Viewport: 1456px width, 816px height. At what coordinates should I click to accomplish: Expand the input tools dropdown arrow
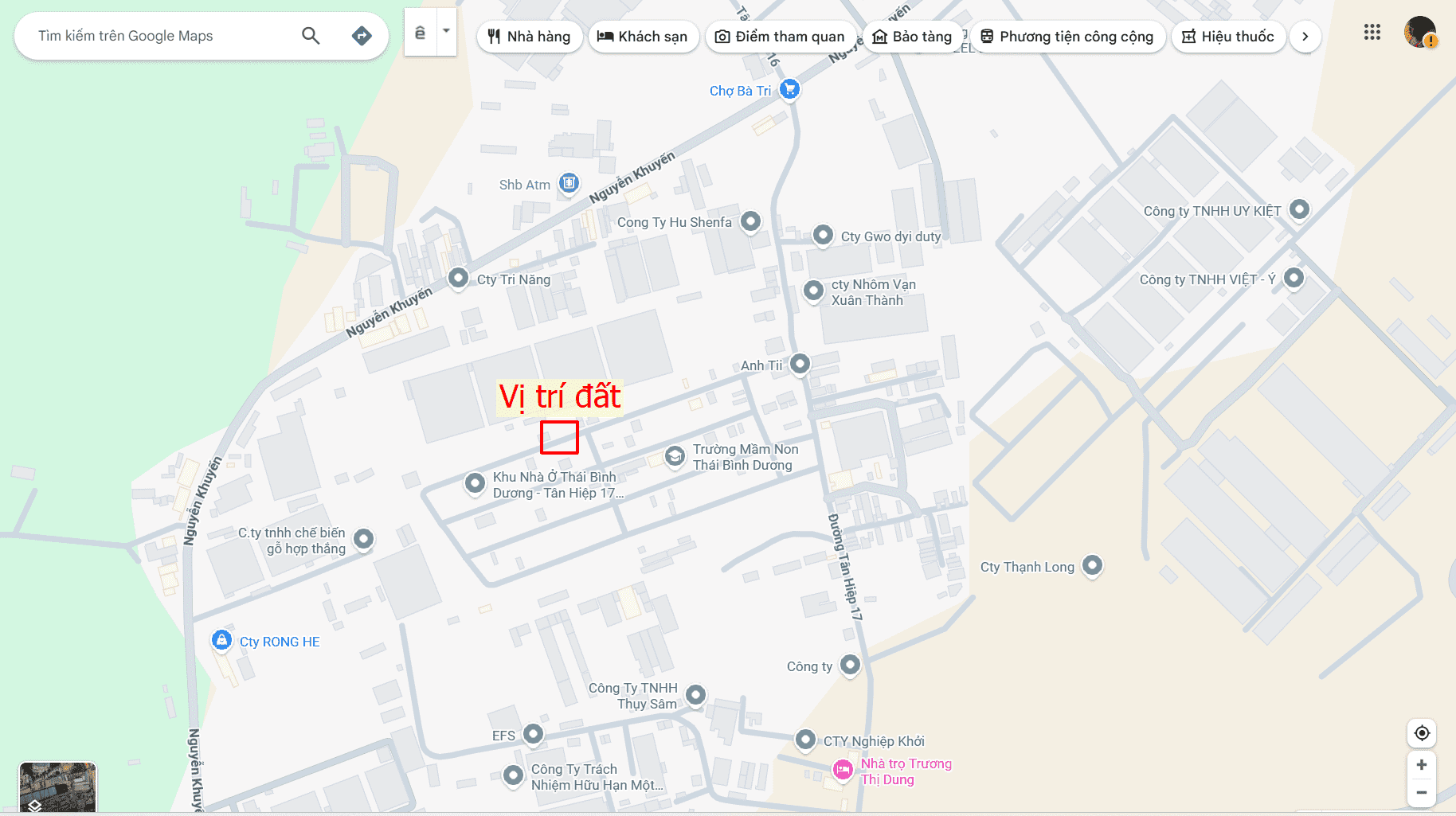tap(446, 31)
